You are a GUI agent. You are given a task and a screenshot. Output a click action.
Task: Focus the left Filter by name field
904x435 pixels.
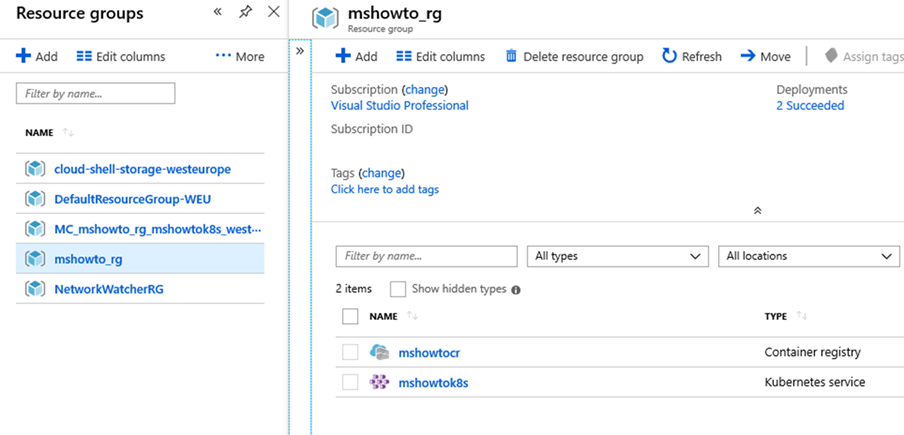click(96, 93)
